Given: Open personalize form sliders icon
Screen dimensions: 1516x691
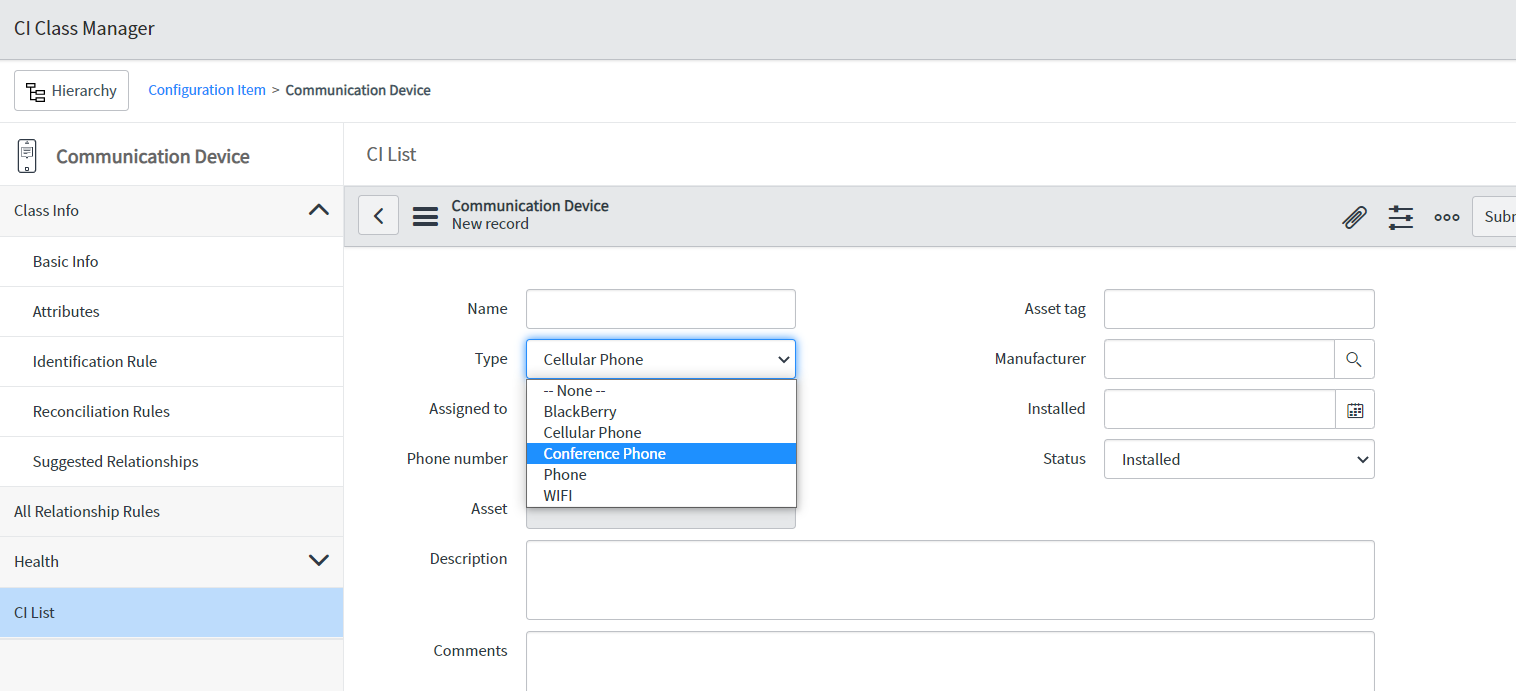Looking at the screenshot, I should point(1401,217).
